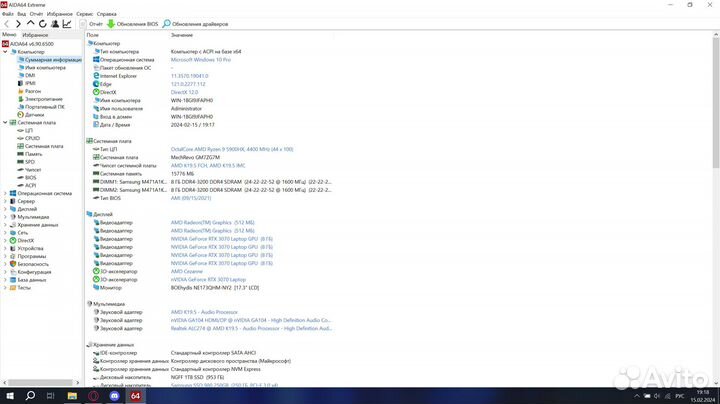Collapse the Системная плата tree node
This screenshot has width=720, height=404.
click(5, 123)
